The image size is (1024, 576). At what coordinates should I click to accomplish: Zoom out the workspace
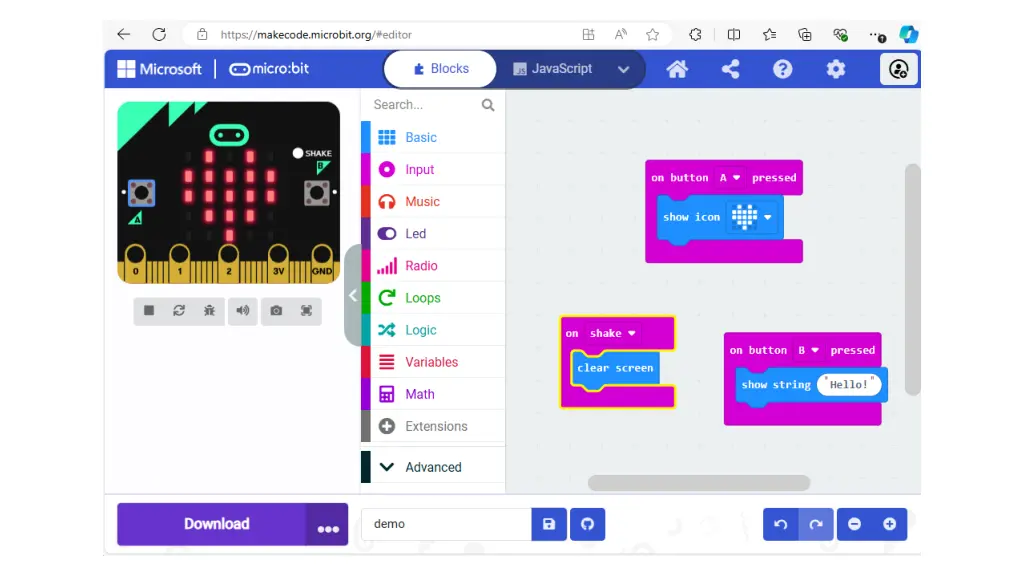[854, 524]
